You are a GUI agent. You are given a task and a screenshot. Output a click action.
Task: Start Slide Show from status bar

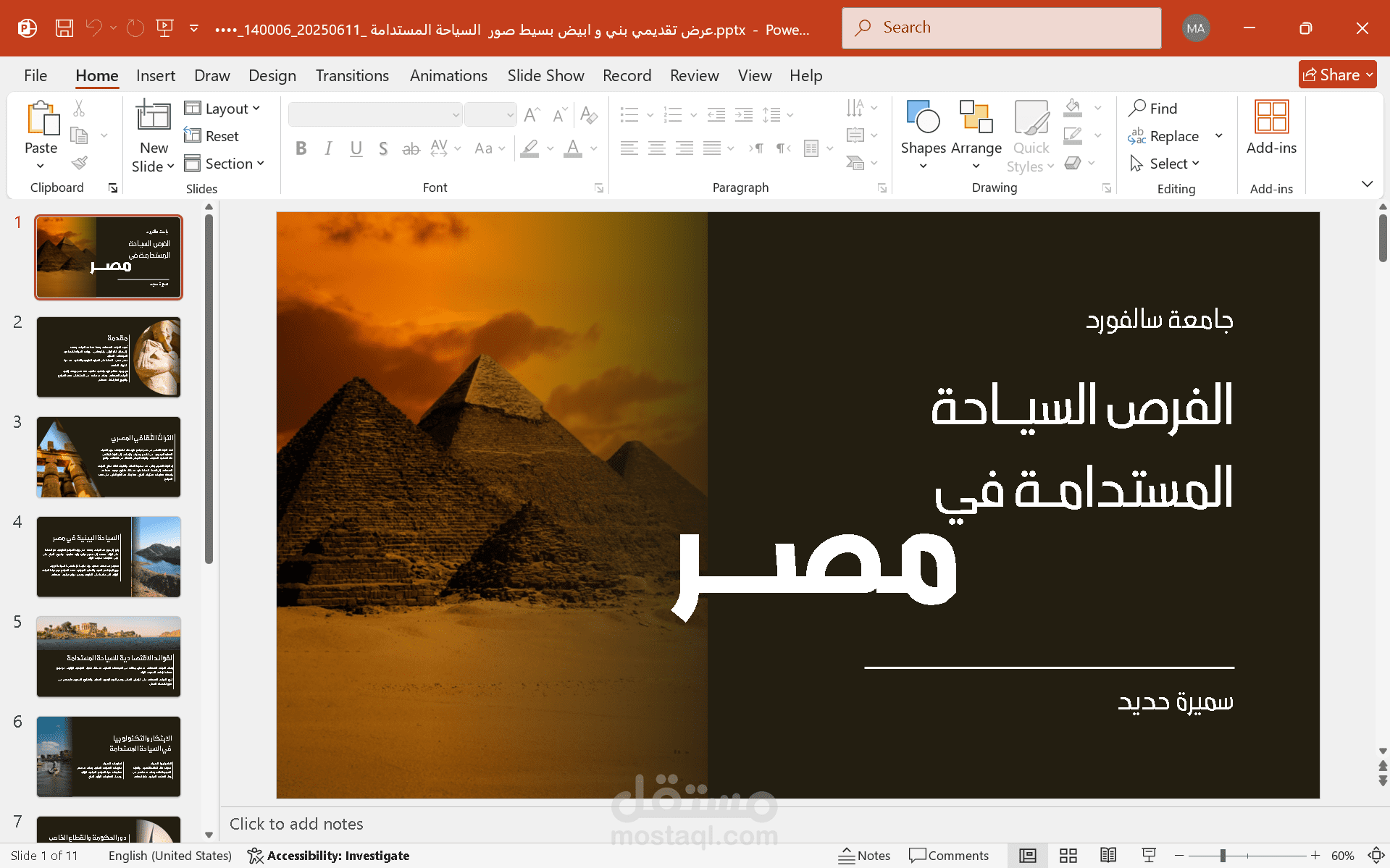click(1149, 856)
